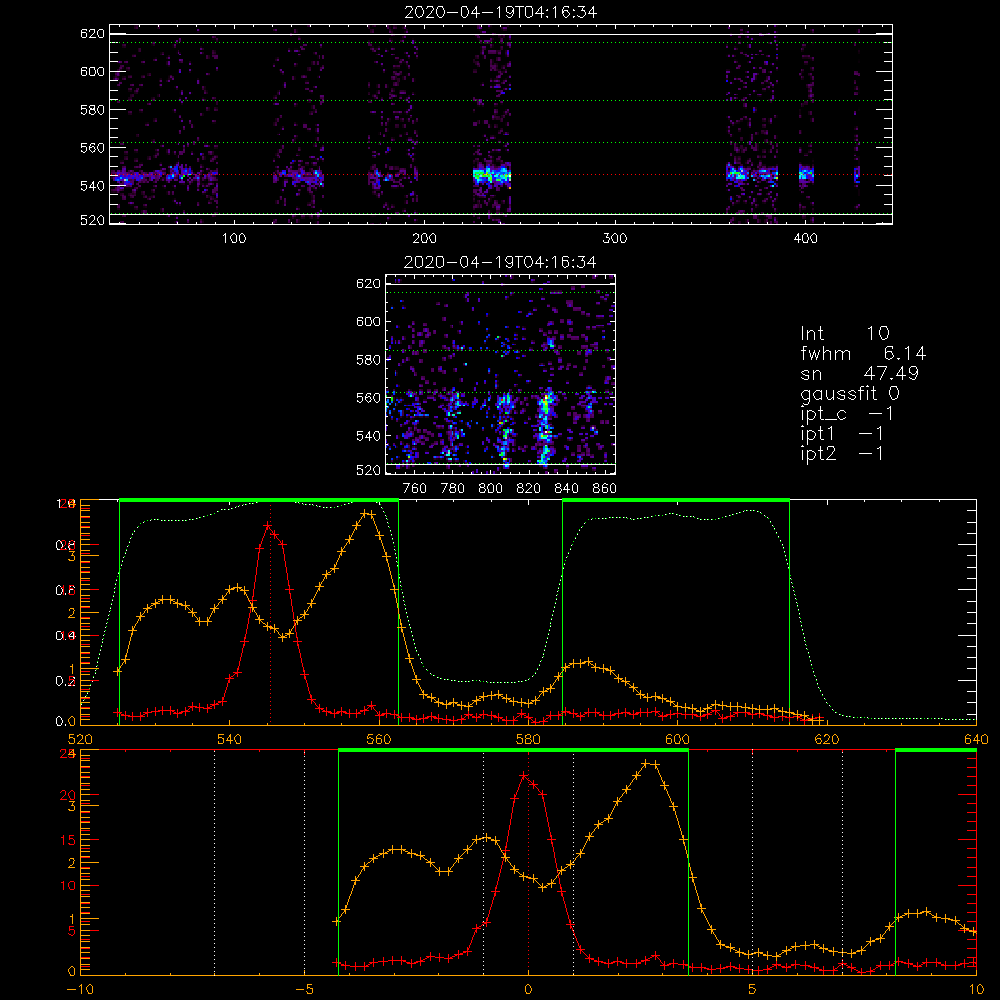The width and height of the screenshot is (1000, 1000).
Task: Click the third plot x-axis label 600
Action: point(678,739)
